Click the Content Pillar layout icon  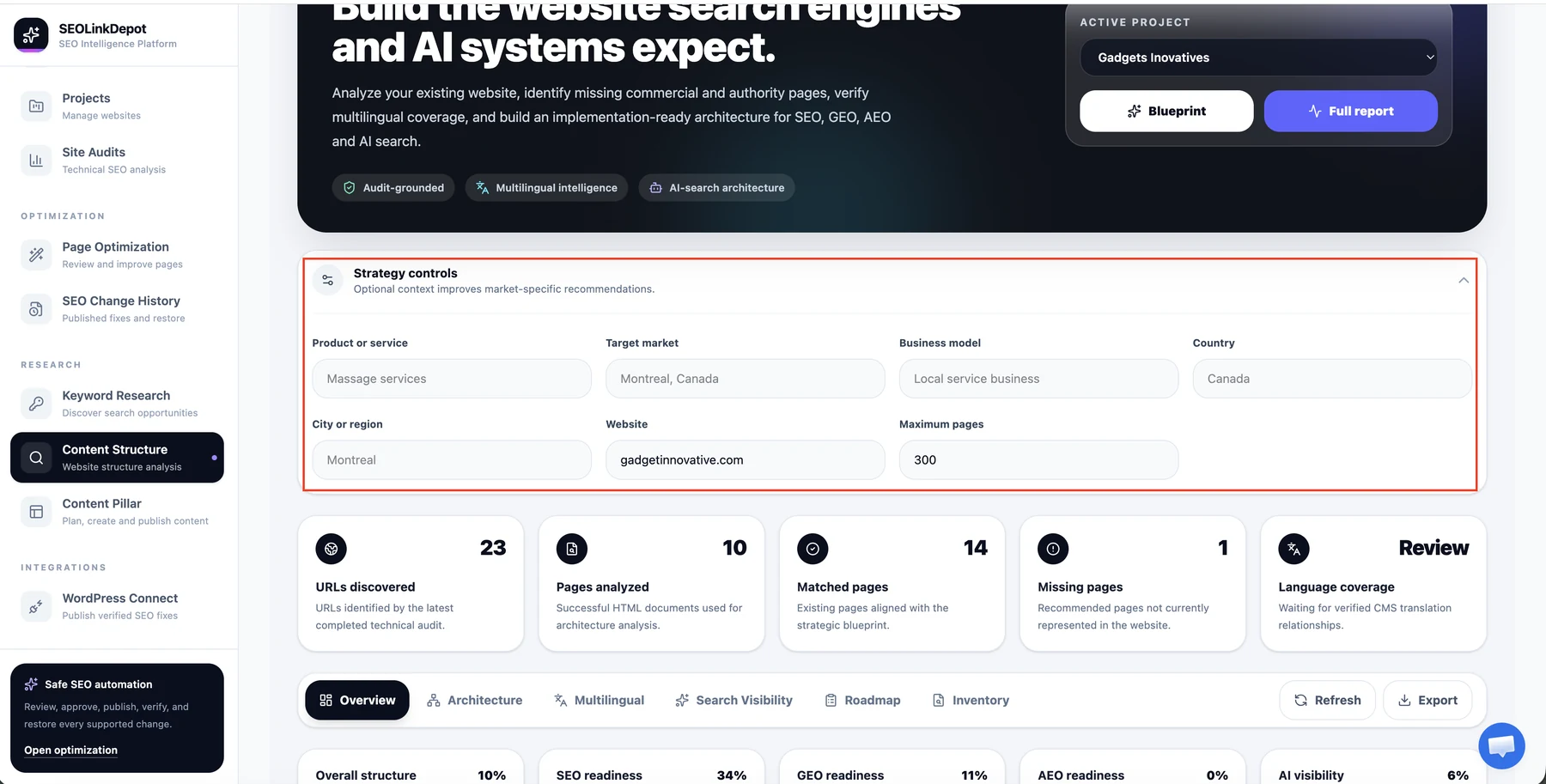(36, 512)
